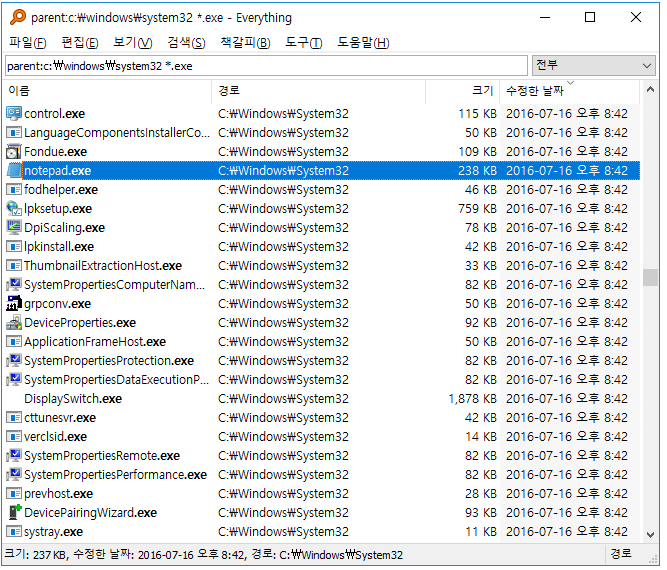Click path cell of the Fondue.exe row

click(x=283, y=152)
